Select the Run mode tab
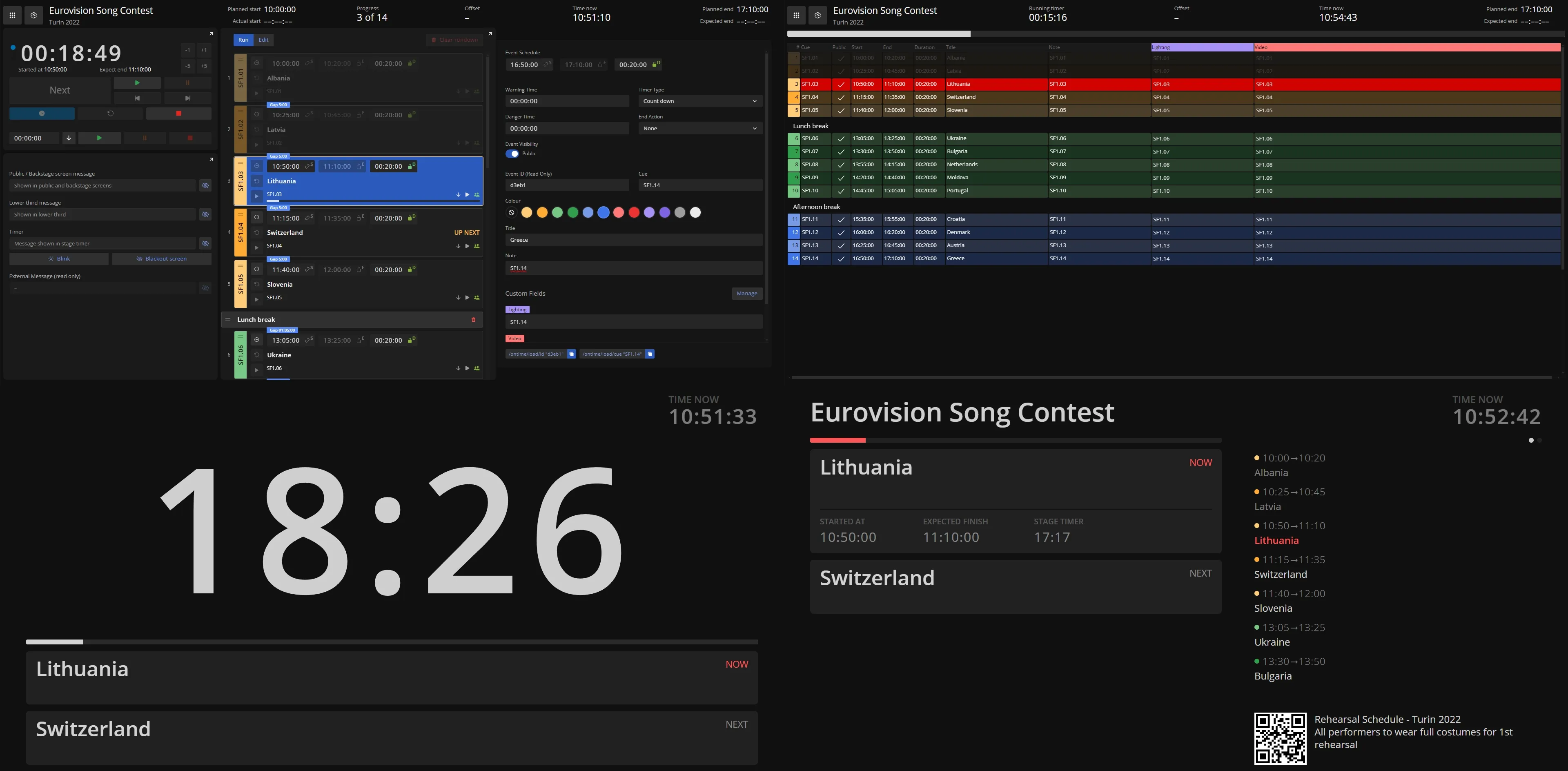 243,40
